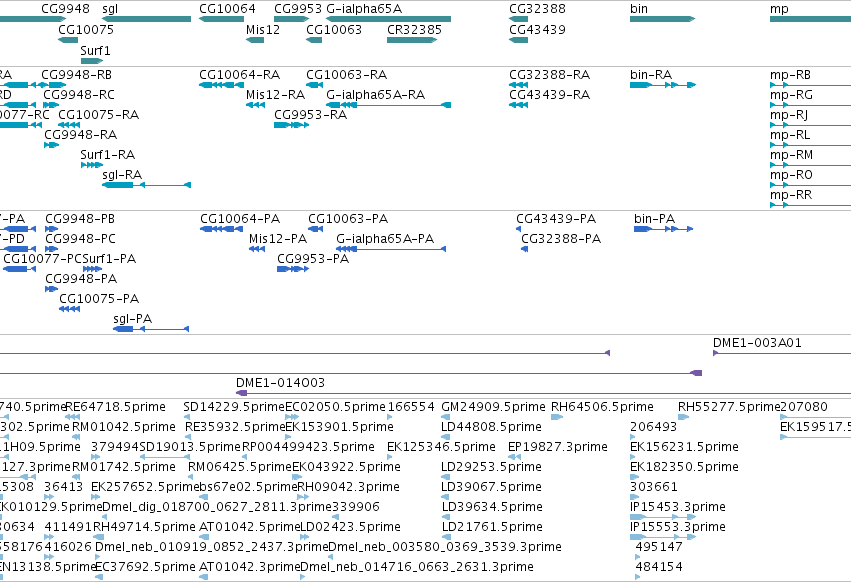Click the mp gene label
This screenshot has height=582, width=851.
click(779, 9)
